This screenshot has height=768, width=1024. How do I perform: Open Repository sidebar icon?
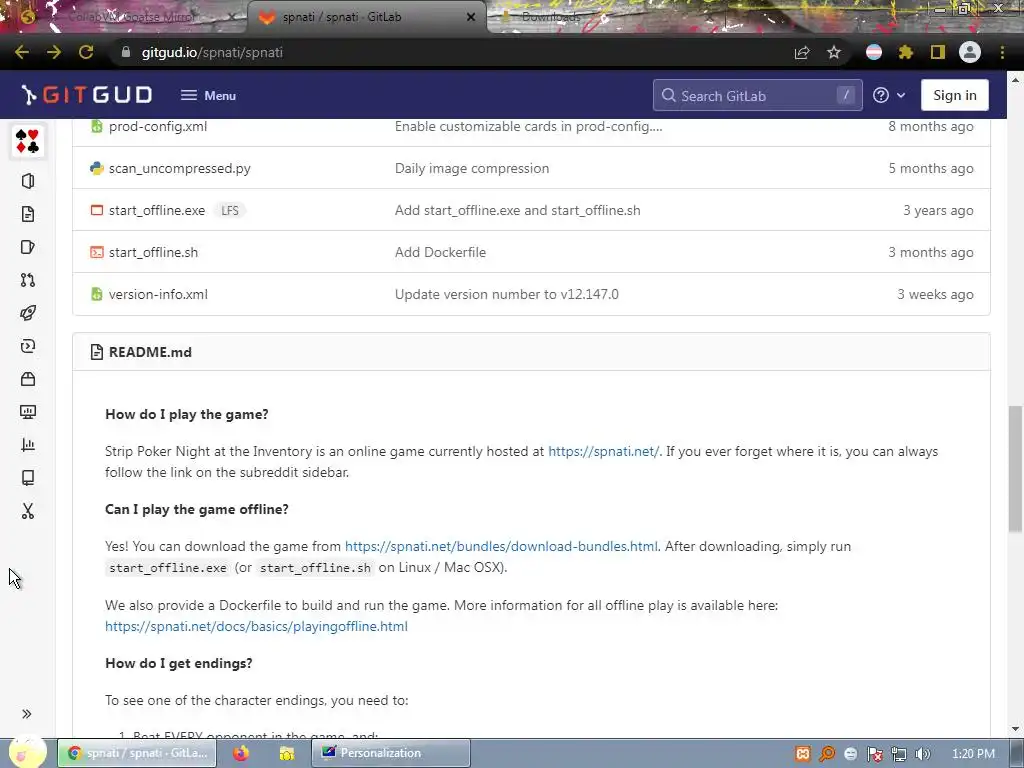tap(27, 214)
